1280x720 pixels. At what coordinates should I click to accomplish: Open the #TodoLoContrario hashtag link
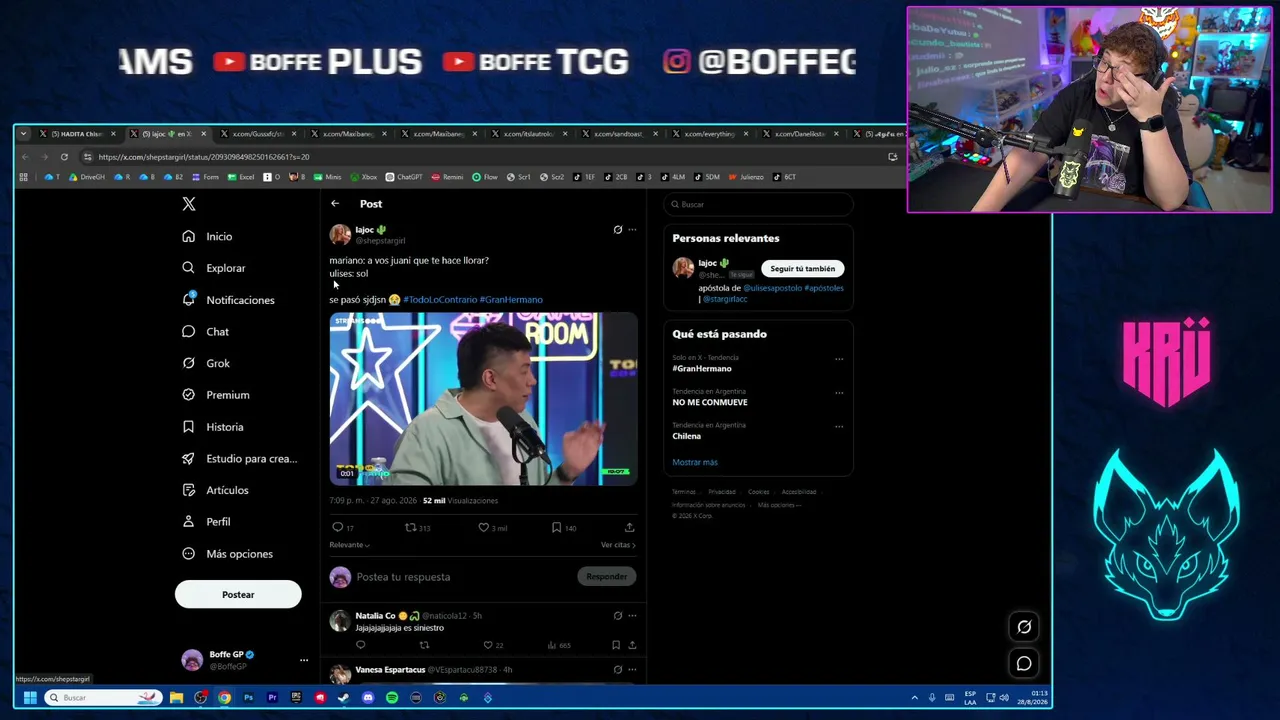440,300
